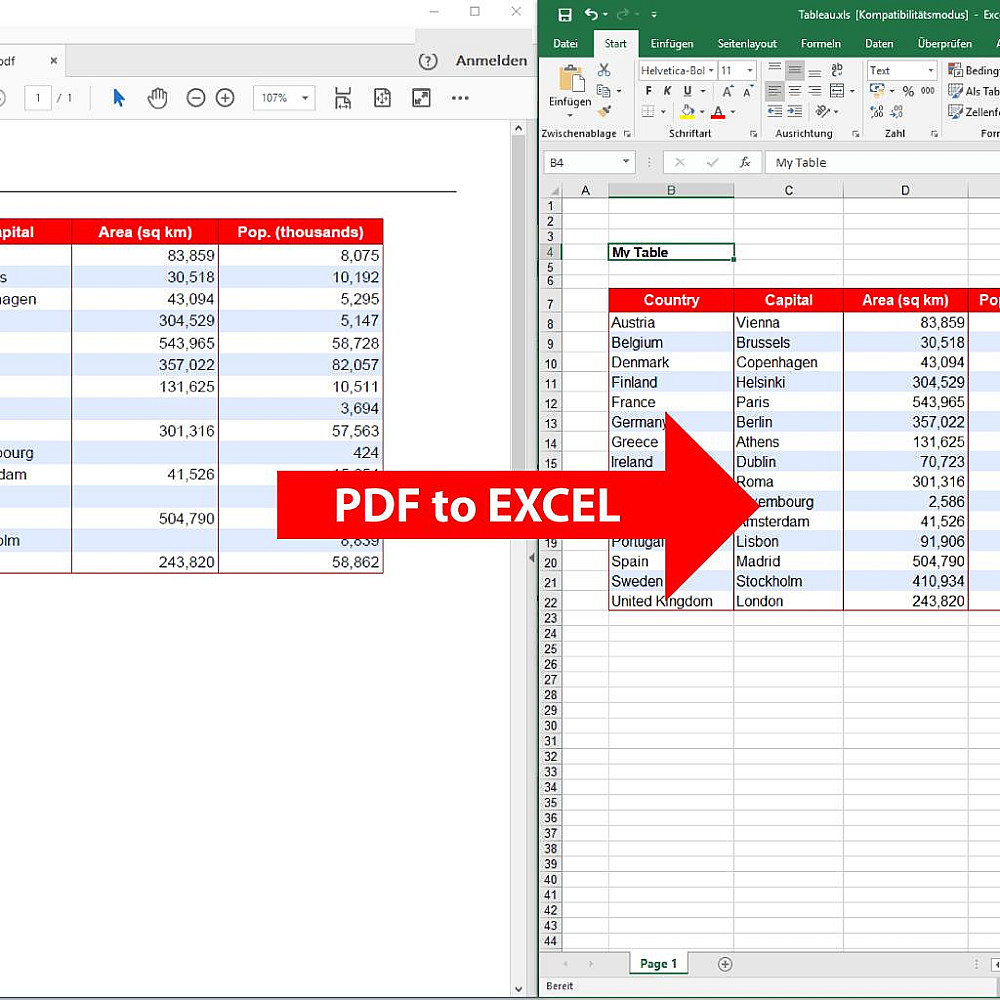The image size is (1000, 1000).
Task: Expand the Ausrichtung dialog launcher
Action: pos(855,134)
